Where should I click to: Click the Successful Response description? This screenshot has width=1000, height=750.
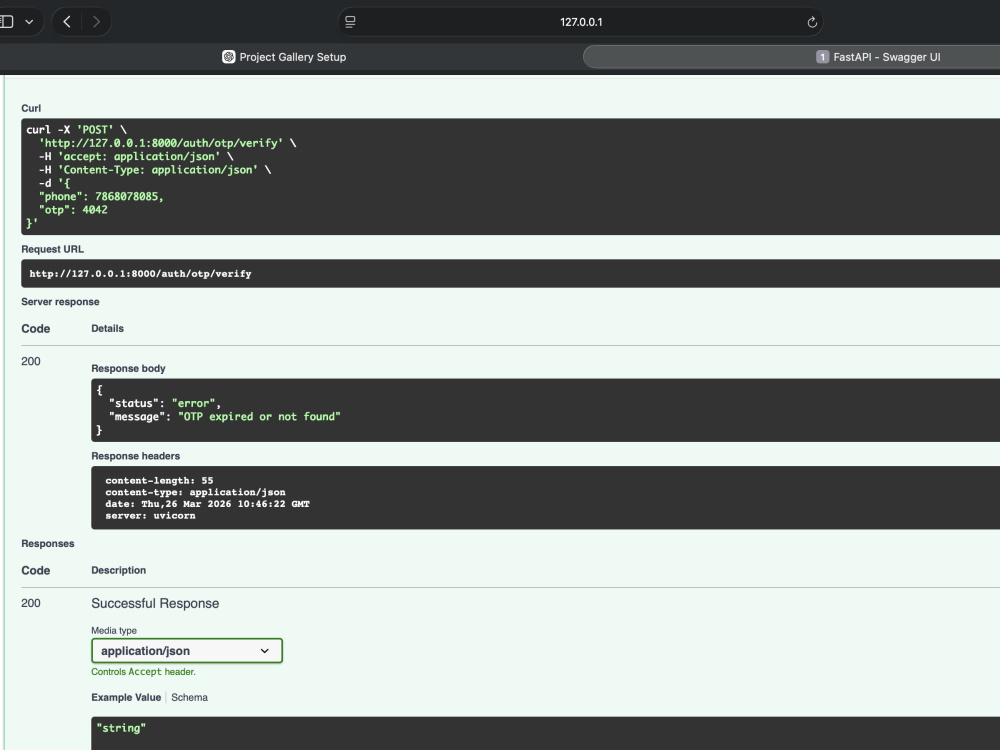(x=155, y=603)
